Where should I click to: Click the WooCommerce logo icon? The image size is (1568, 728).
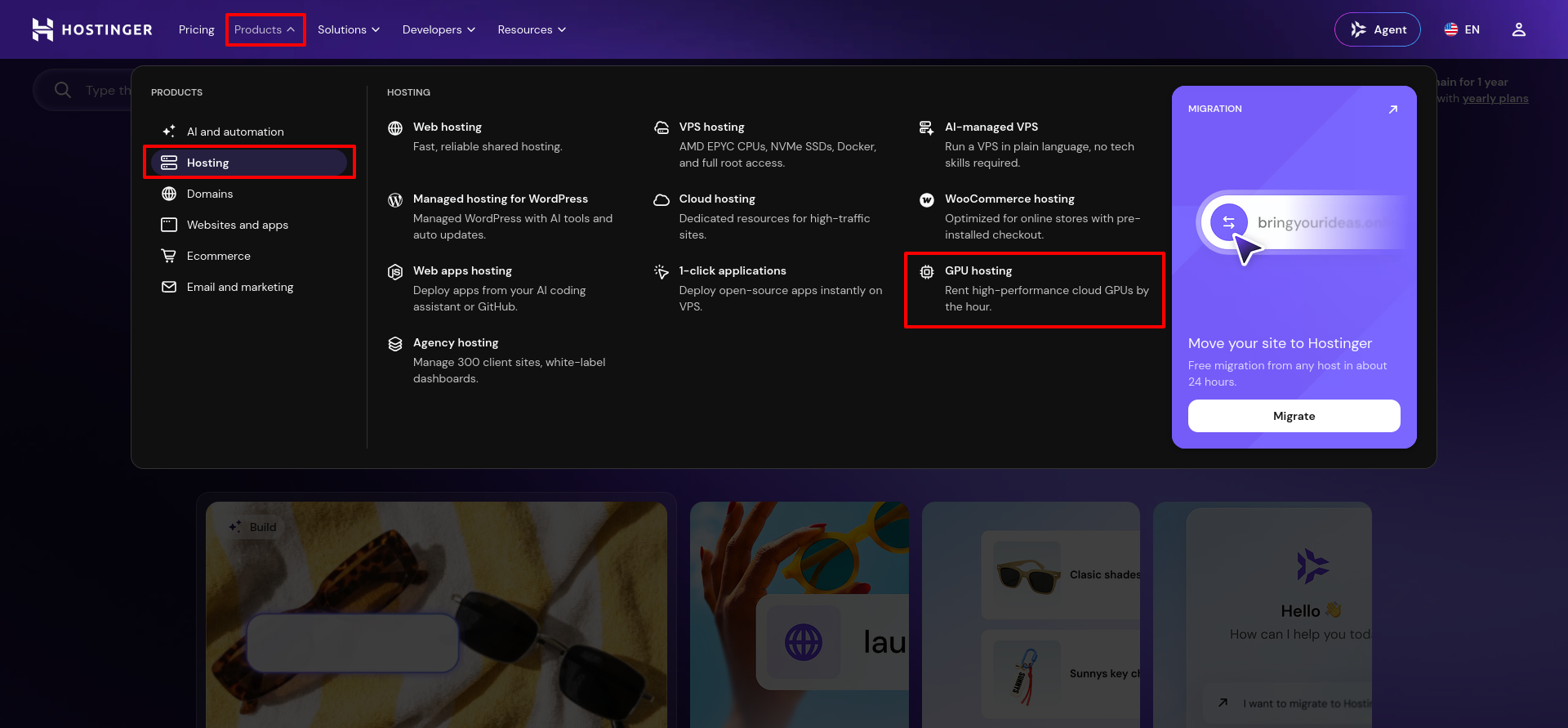tap(927, 200)
